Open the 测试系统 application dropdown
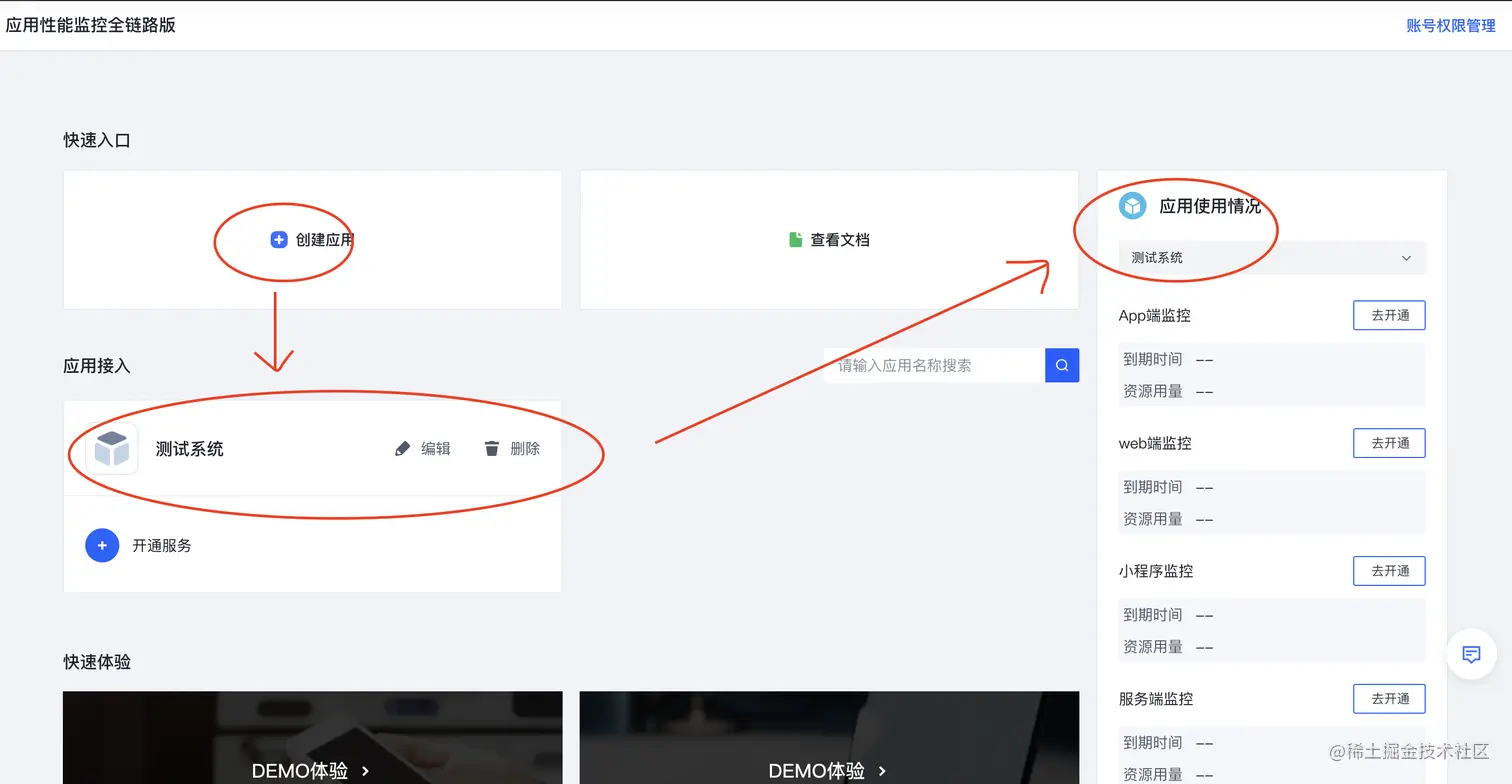The width and height of the screenshot is (1512, 784). pyautogui.click(x=1272, y=257)
